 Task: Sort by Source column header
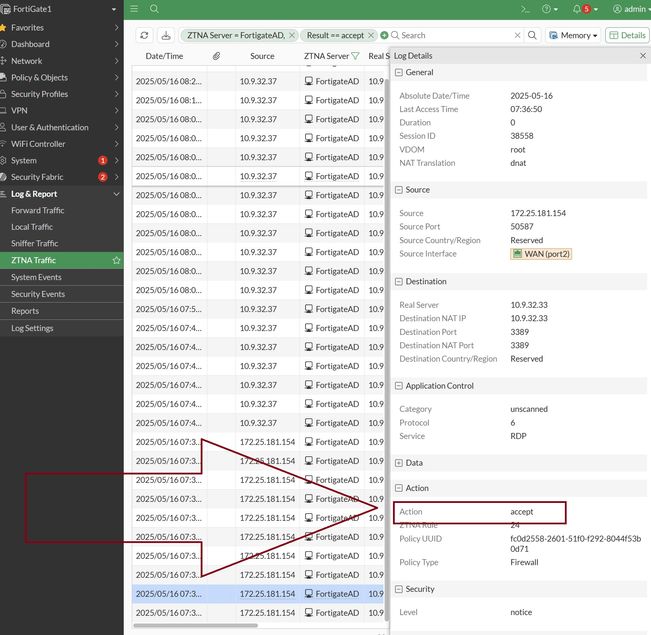[x=262, y=56]
